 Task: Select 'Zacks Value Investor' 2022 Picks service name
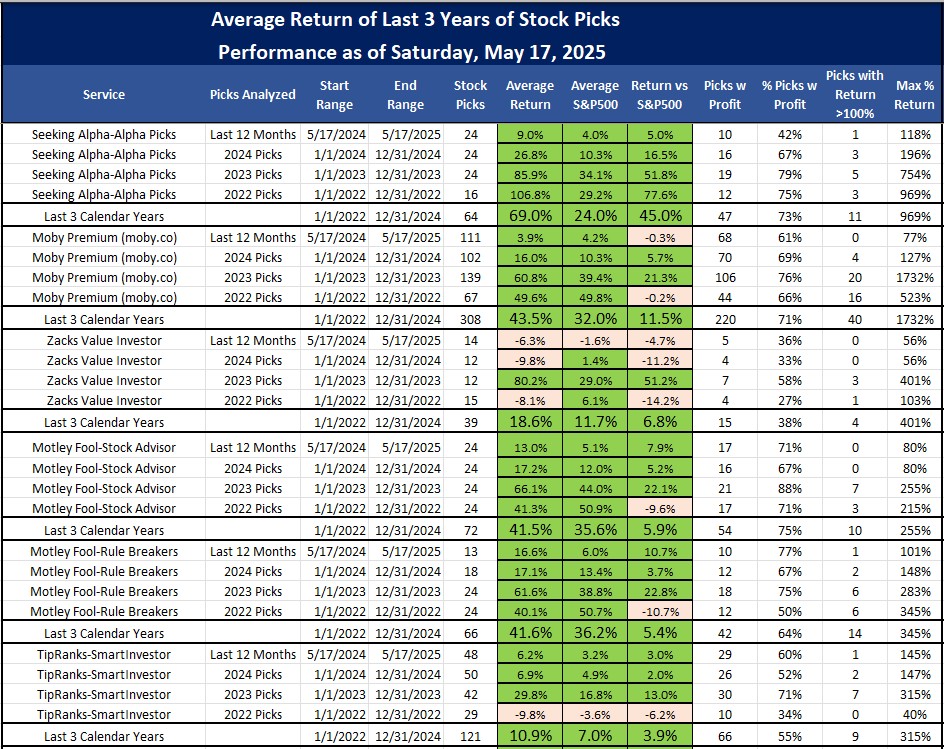[104, 400]
